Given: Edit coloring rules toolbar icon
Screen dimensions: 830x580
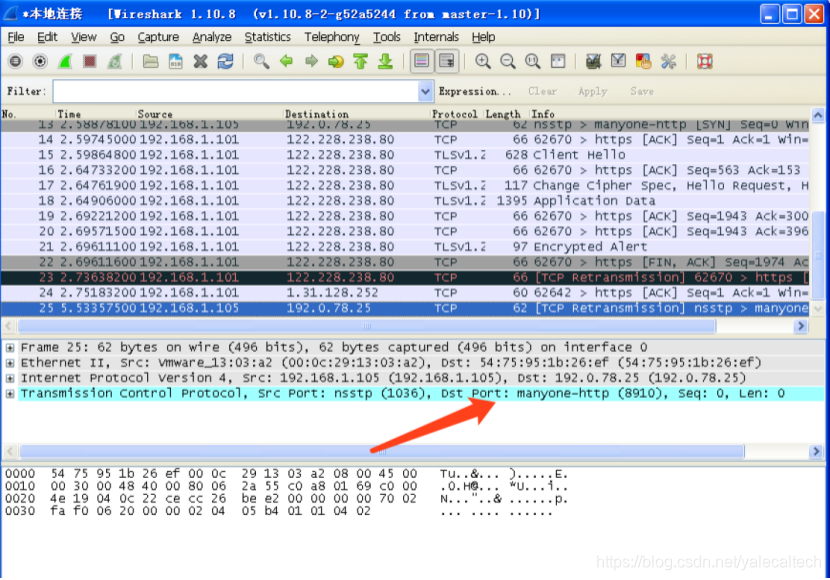Looking at the screenshot, I should point(643,61).
